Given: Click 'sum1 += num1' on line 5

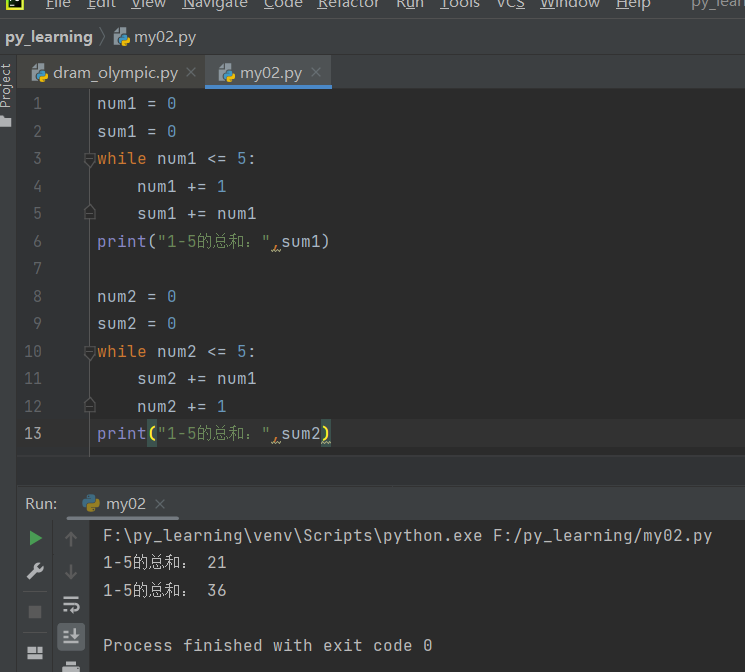Looking at the screenshot, I should (x=197, y=214).
